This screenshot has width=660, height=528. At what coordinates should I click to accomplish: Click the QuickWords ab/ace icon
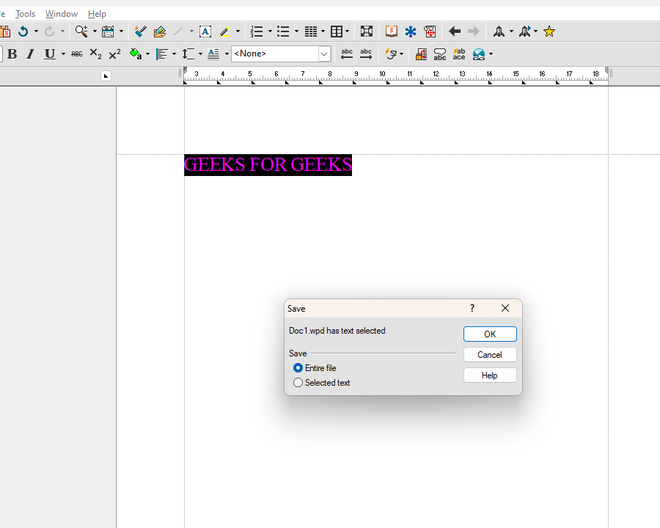click(x=459, y=54)
